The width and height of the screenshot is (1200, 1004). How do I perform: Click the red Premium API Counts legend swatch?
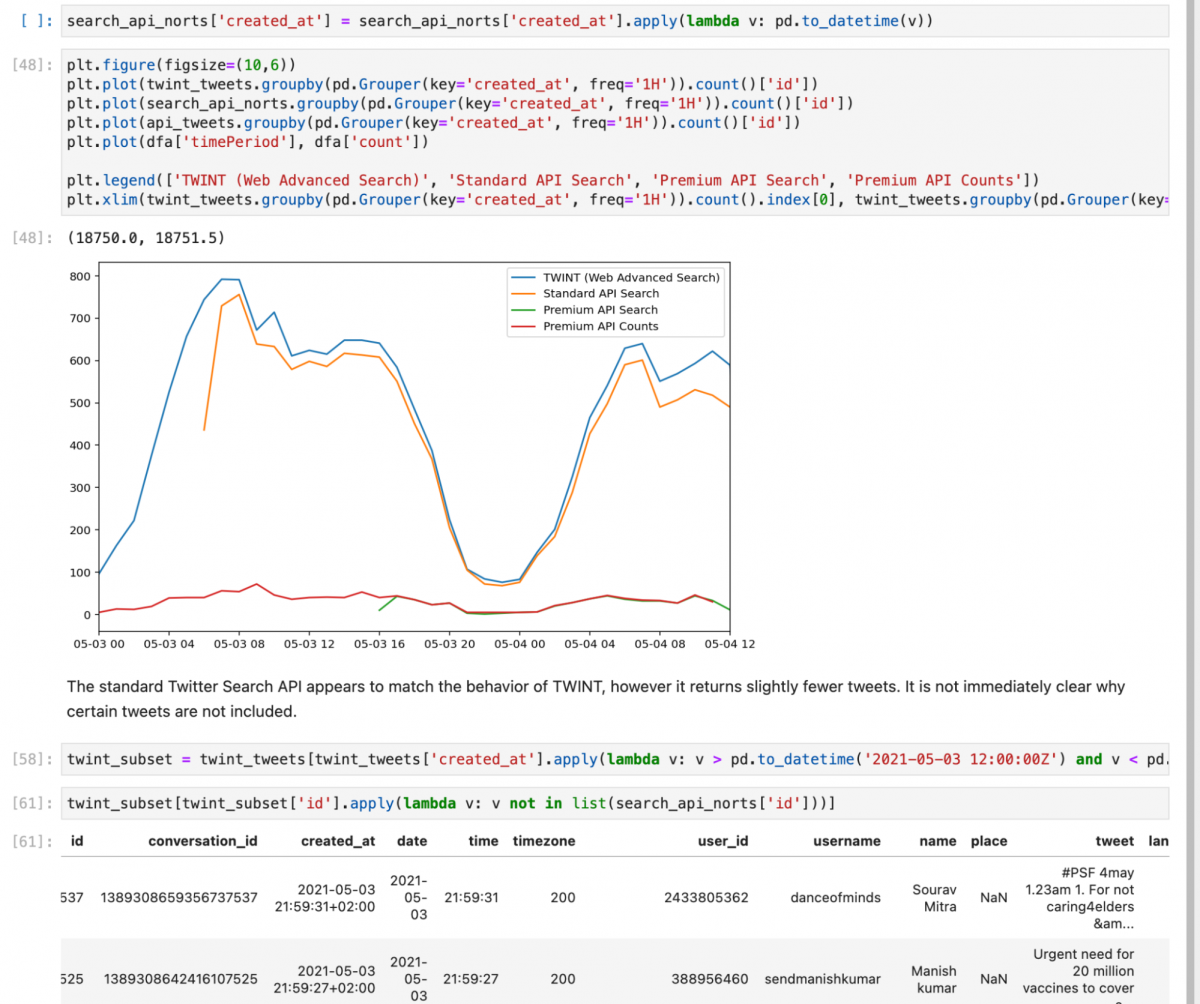point(524,326)
